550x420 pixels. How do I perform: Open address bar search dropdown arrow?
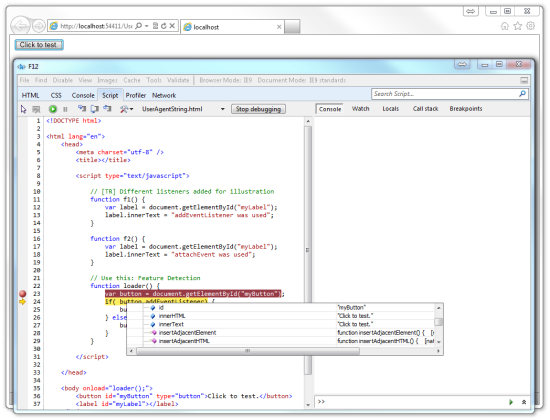click(x=147, y=26)
